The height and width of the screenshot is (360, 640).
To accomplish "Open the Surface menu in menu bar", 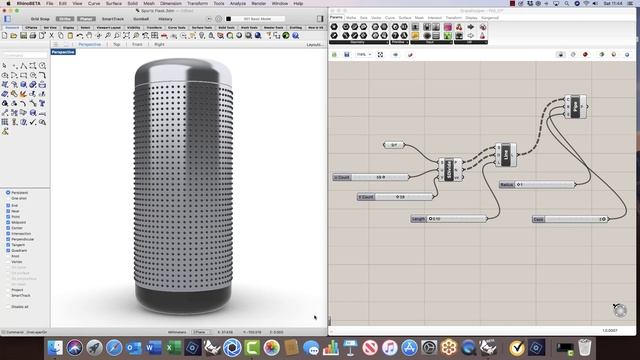I will point(113,3).
